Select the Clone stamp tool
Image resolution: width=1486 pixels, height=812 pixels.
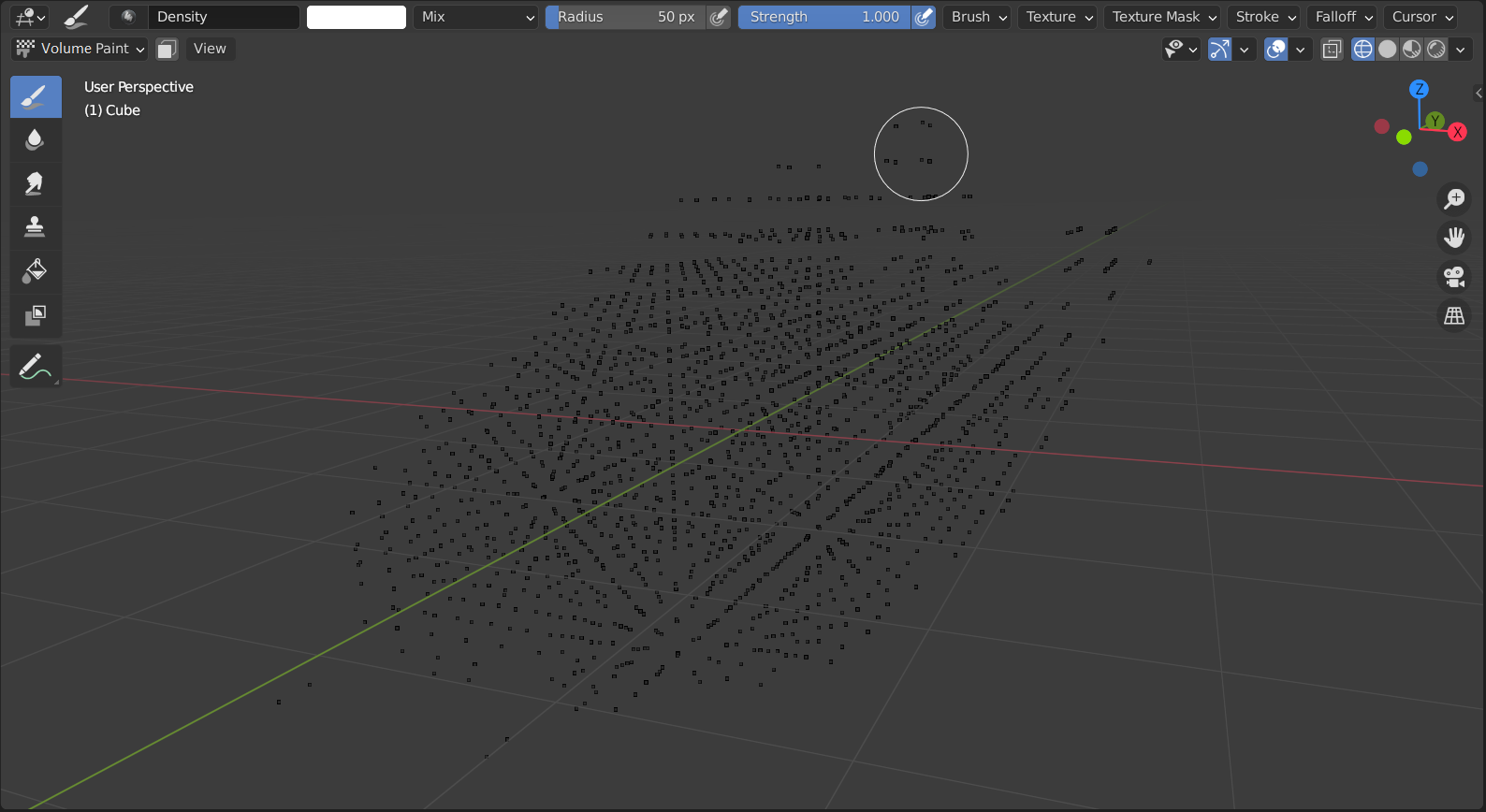point(36,227)
